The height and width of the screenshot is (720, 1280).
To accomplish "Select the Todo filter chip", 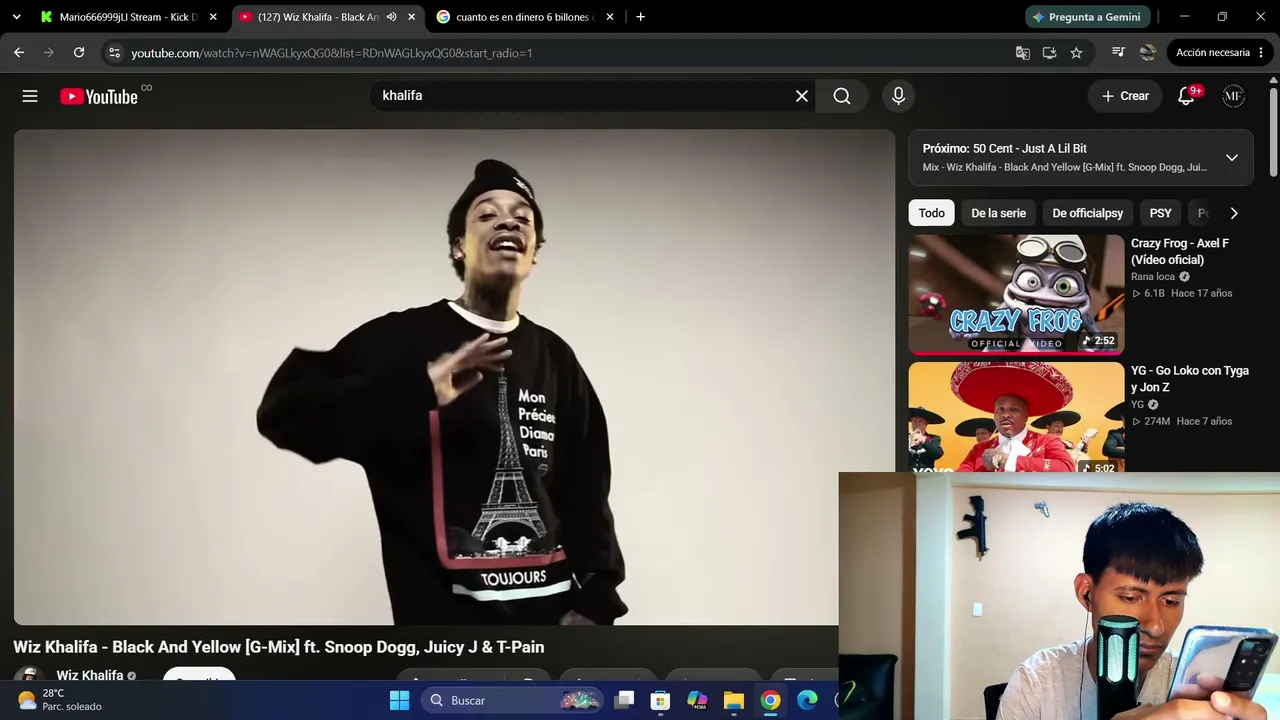I will [x=932, y=213].
